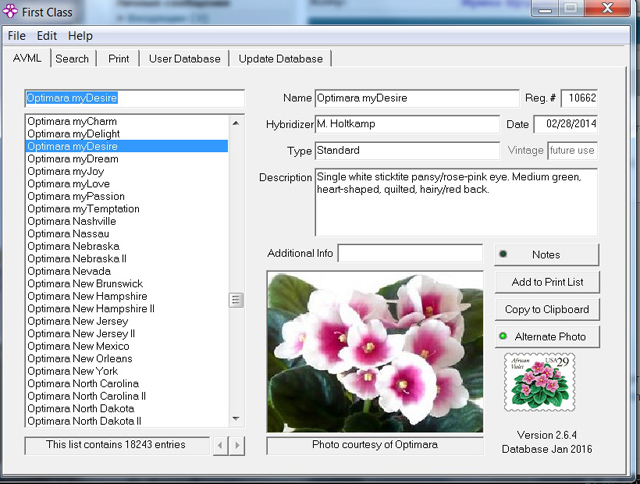
Task: Click Add to Print List button
Action: click(x=547, y=282)
